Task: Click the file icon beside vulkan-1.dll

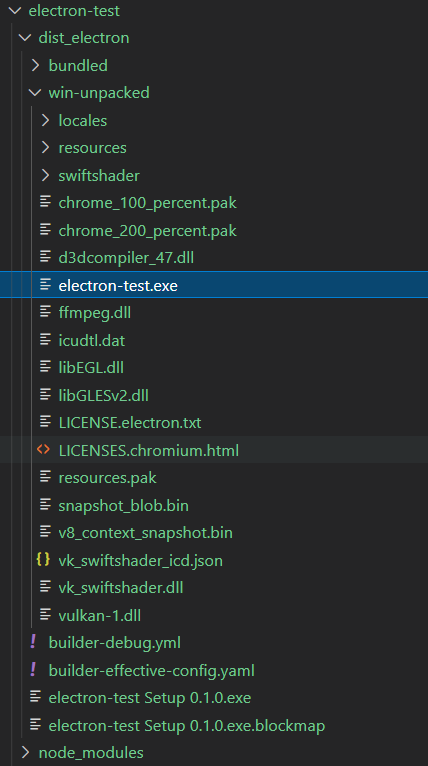Action: coord(45,614)
